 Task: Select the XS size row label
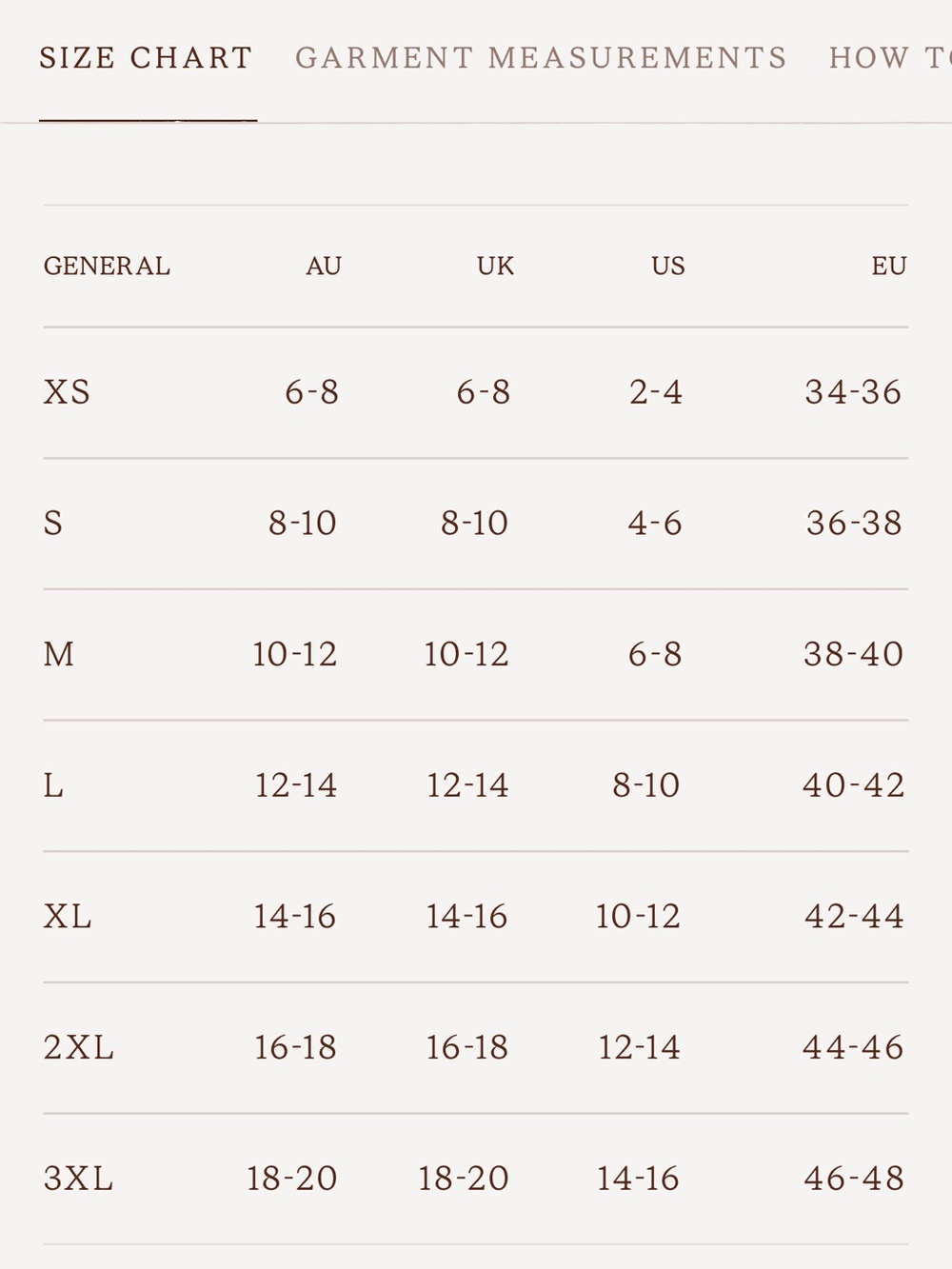pos(67,392)
